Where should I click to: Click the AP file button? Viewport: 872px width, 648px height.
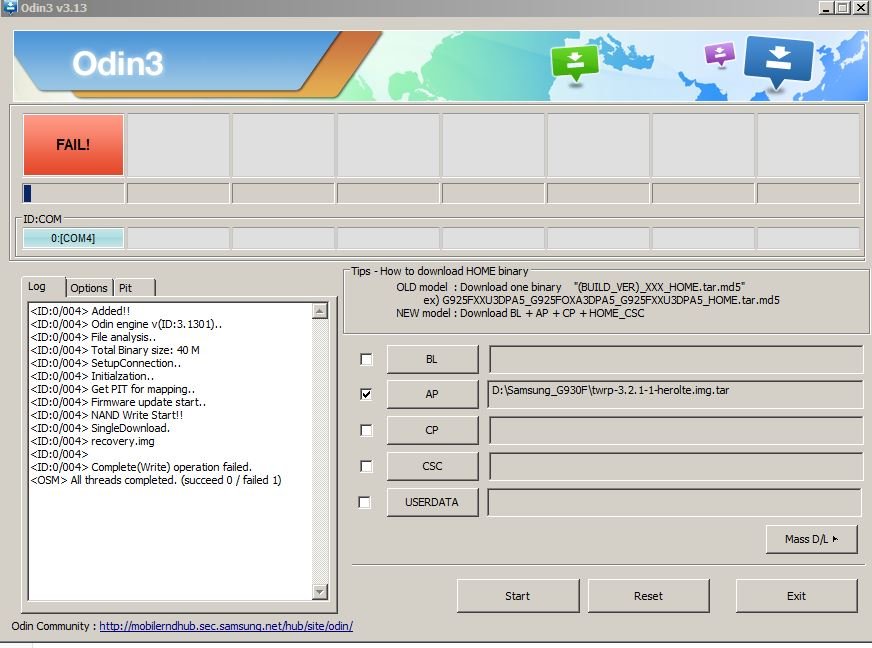(x=432, y=394)
